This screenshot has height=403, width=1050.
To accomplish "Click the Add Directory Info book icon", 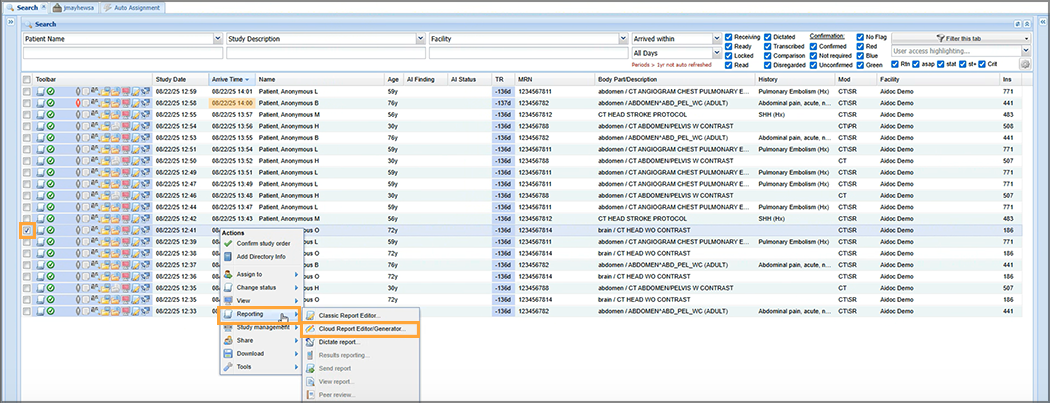I will click(228, 257).
